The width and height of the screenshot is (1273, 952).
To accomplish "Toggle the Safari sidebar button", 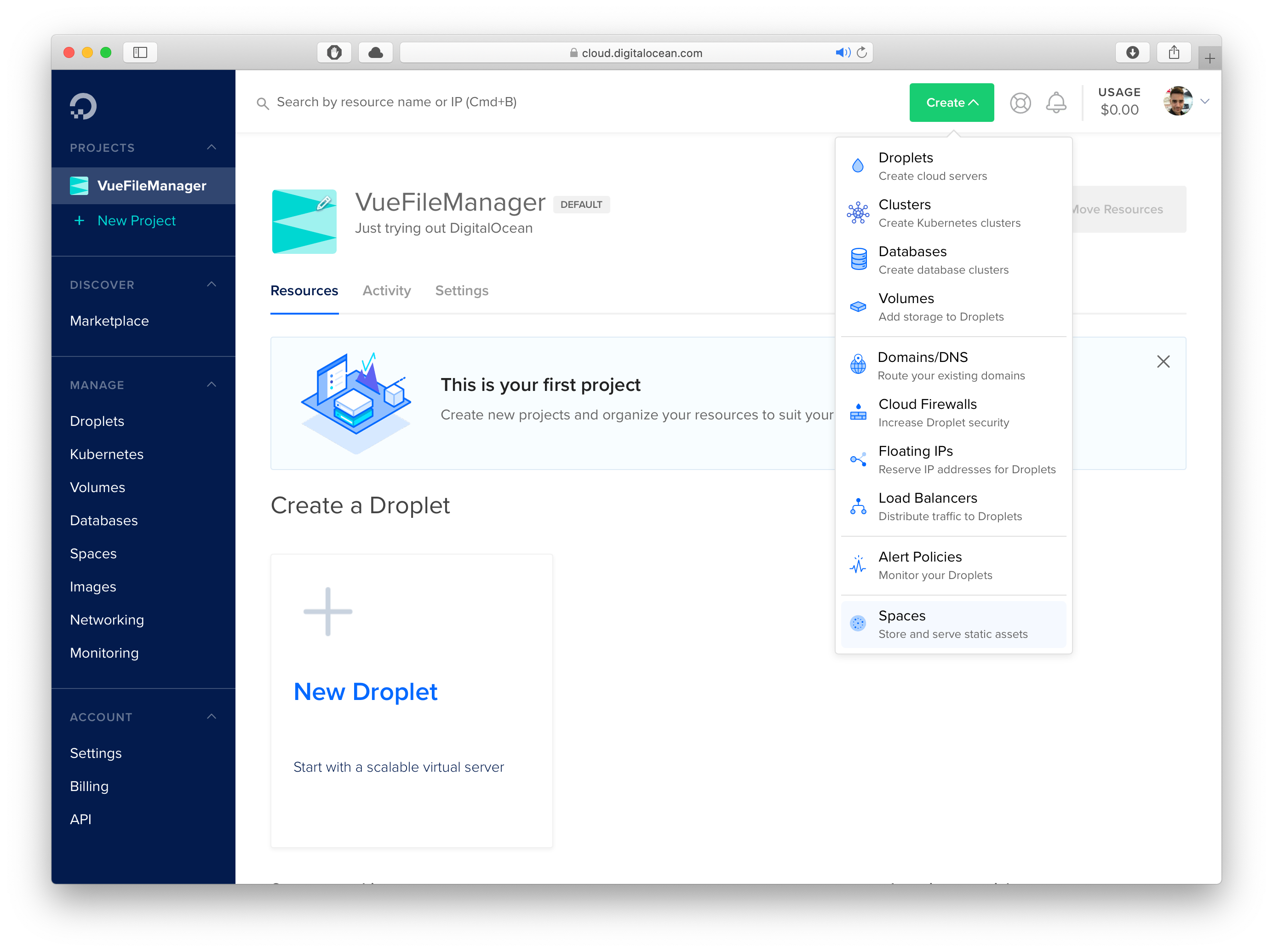I will coord(140,52).
